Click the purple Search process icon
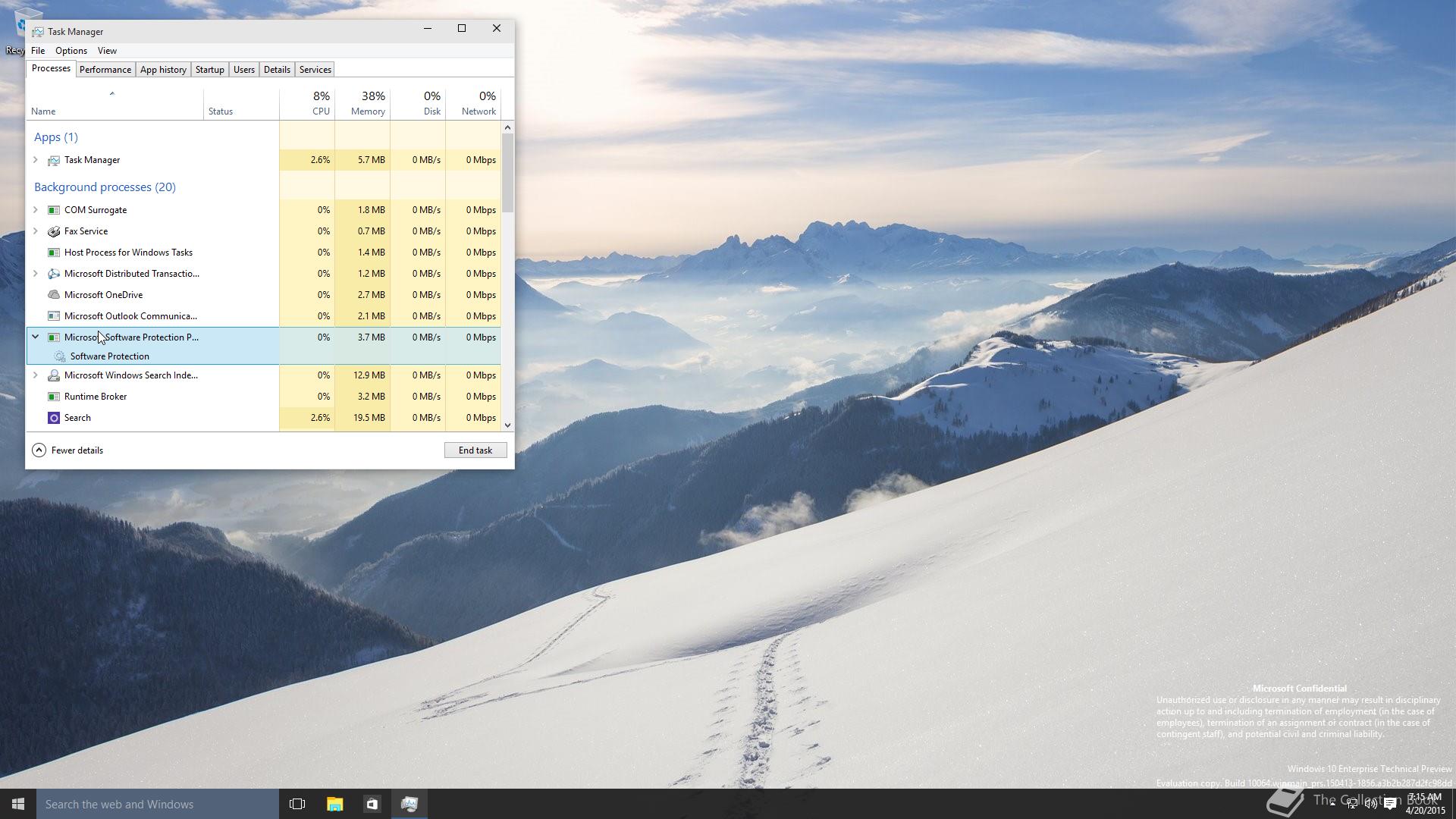This screenshot has width=1456, height=819. pos(54,418)
